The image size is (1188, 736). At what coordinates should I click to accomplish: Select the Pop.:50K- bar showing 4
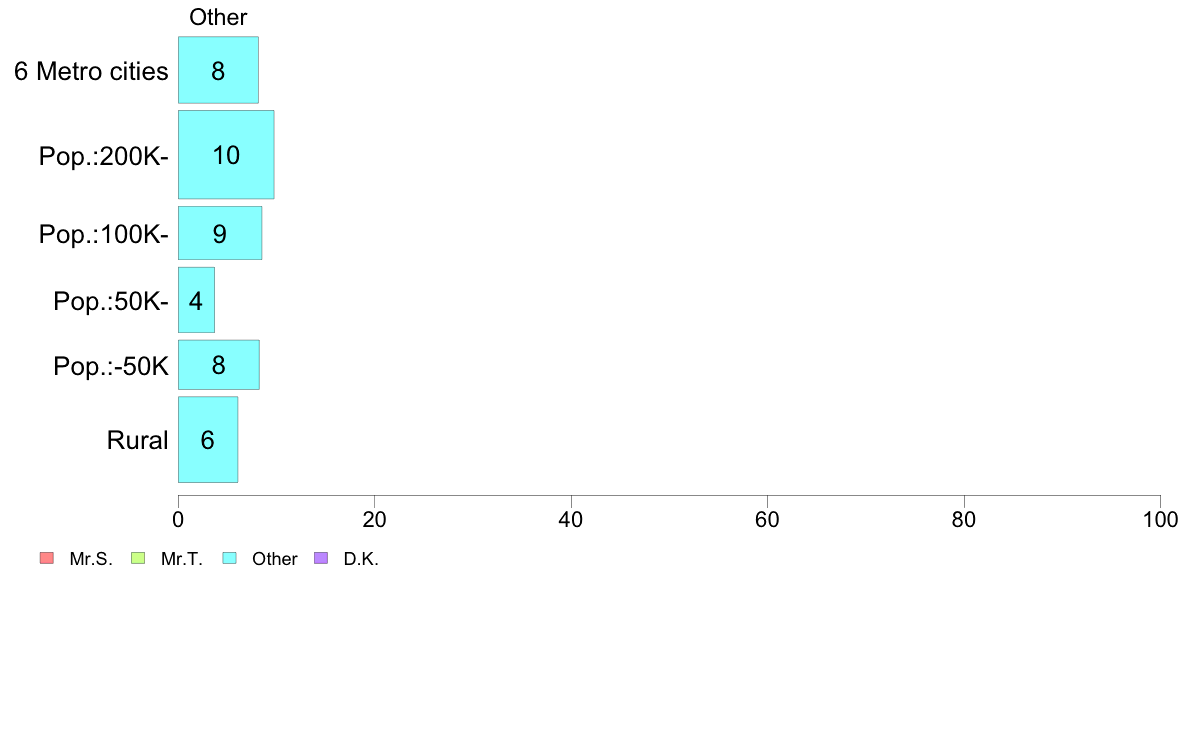tap(196, 299)
